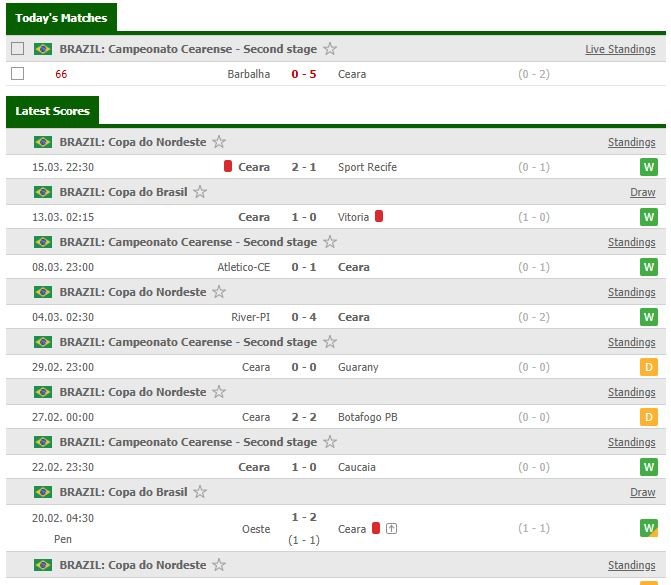This screenshot has height=585, width=671.
Task: Click the W badge for Atletico-CE match
Action: pos(649,267)
